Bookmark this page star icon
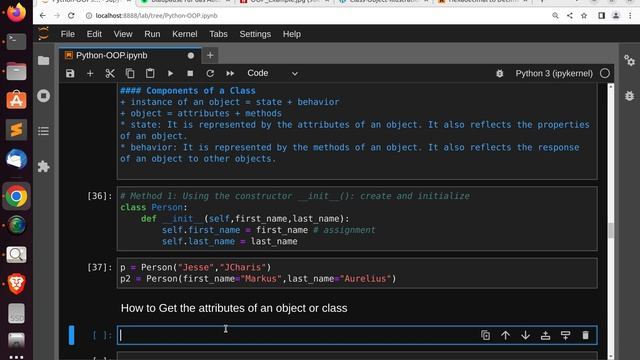Viewport: 640px width, 360px height. coord(584,16)
